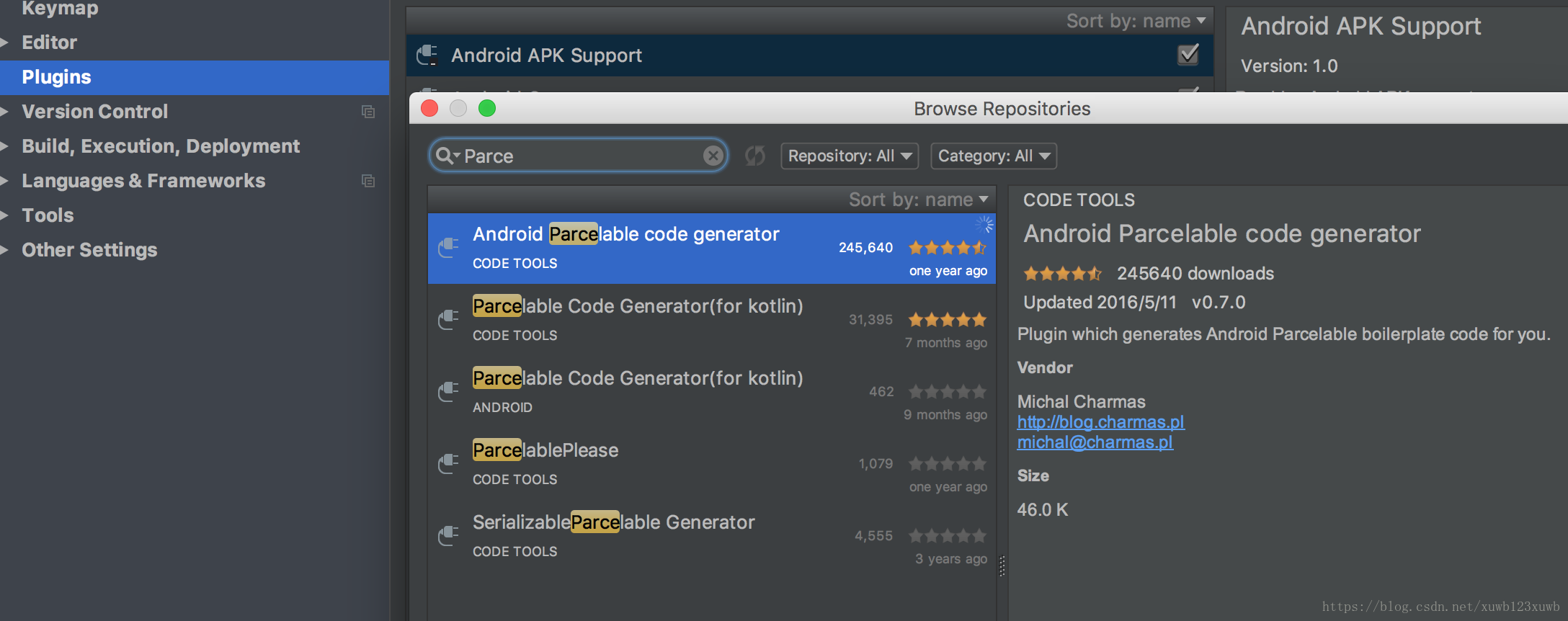Open the Category: All dropdown
This screenshot has height=621, width=1568.
(x=994, y=156)
